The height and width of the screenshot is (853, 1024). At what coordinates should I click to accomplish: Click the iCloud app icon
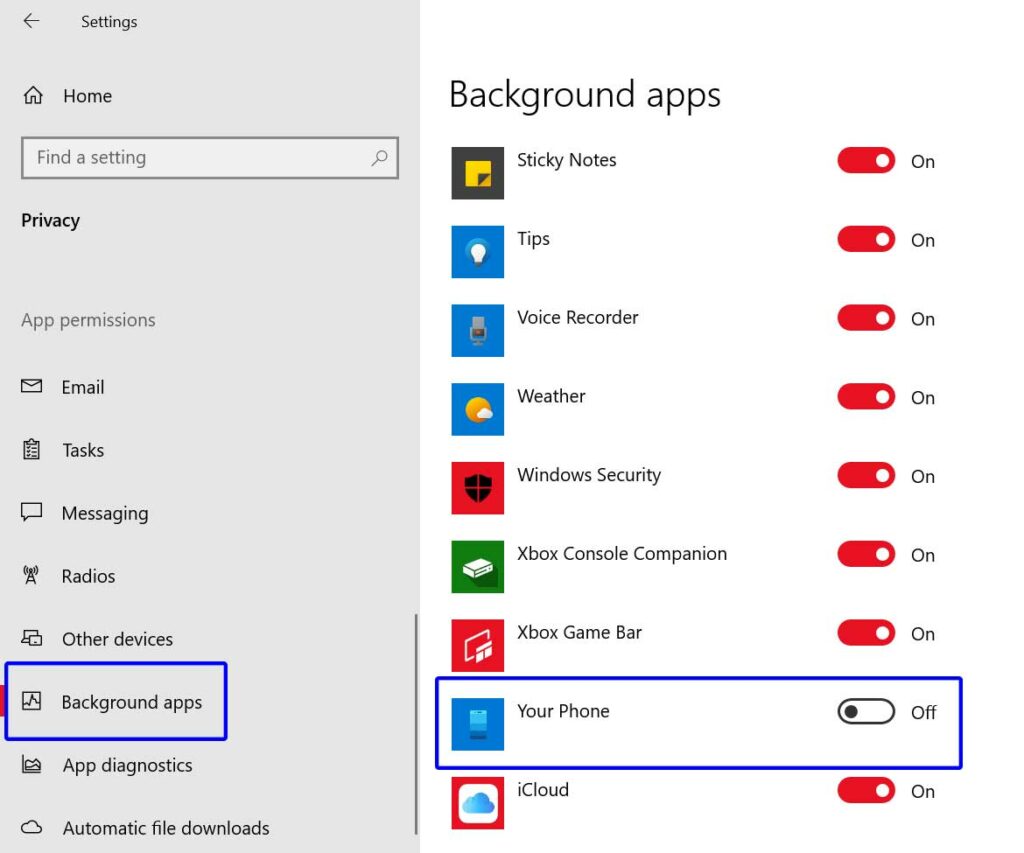477,803
